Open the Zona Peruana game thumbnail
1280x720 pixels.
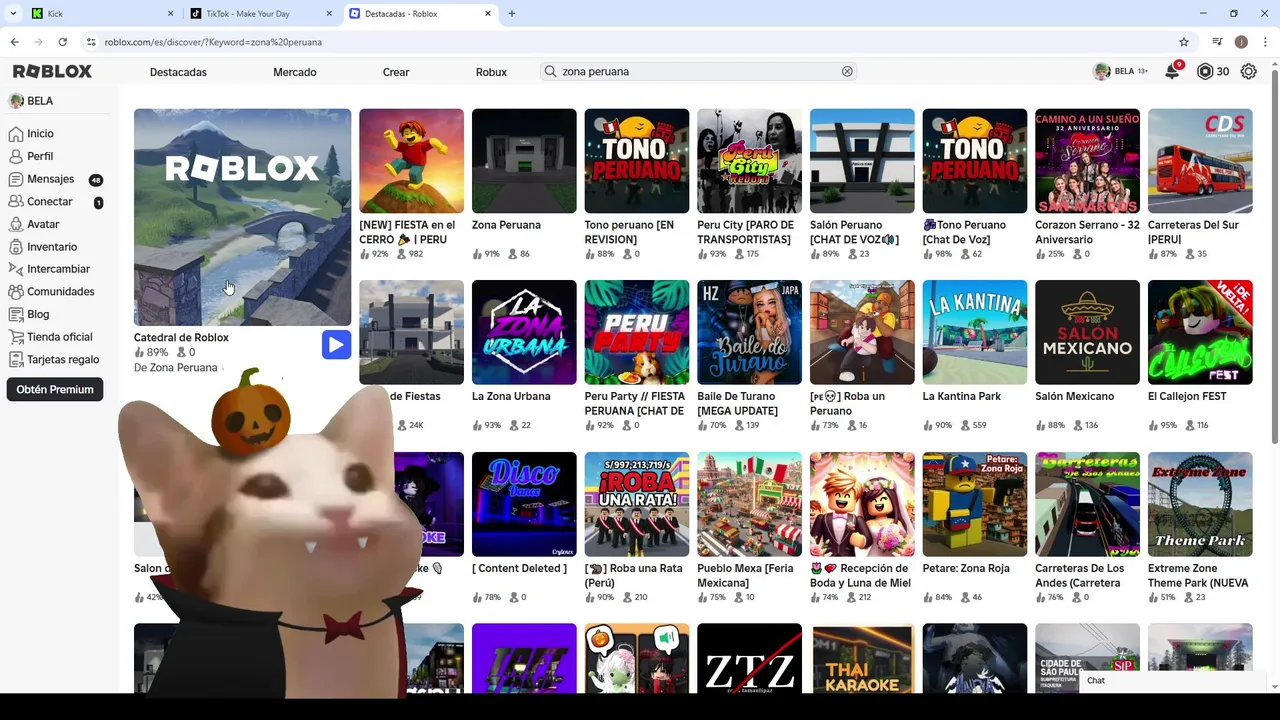tap(524, 161)
